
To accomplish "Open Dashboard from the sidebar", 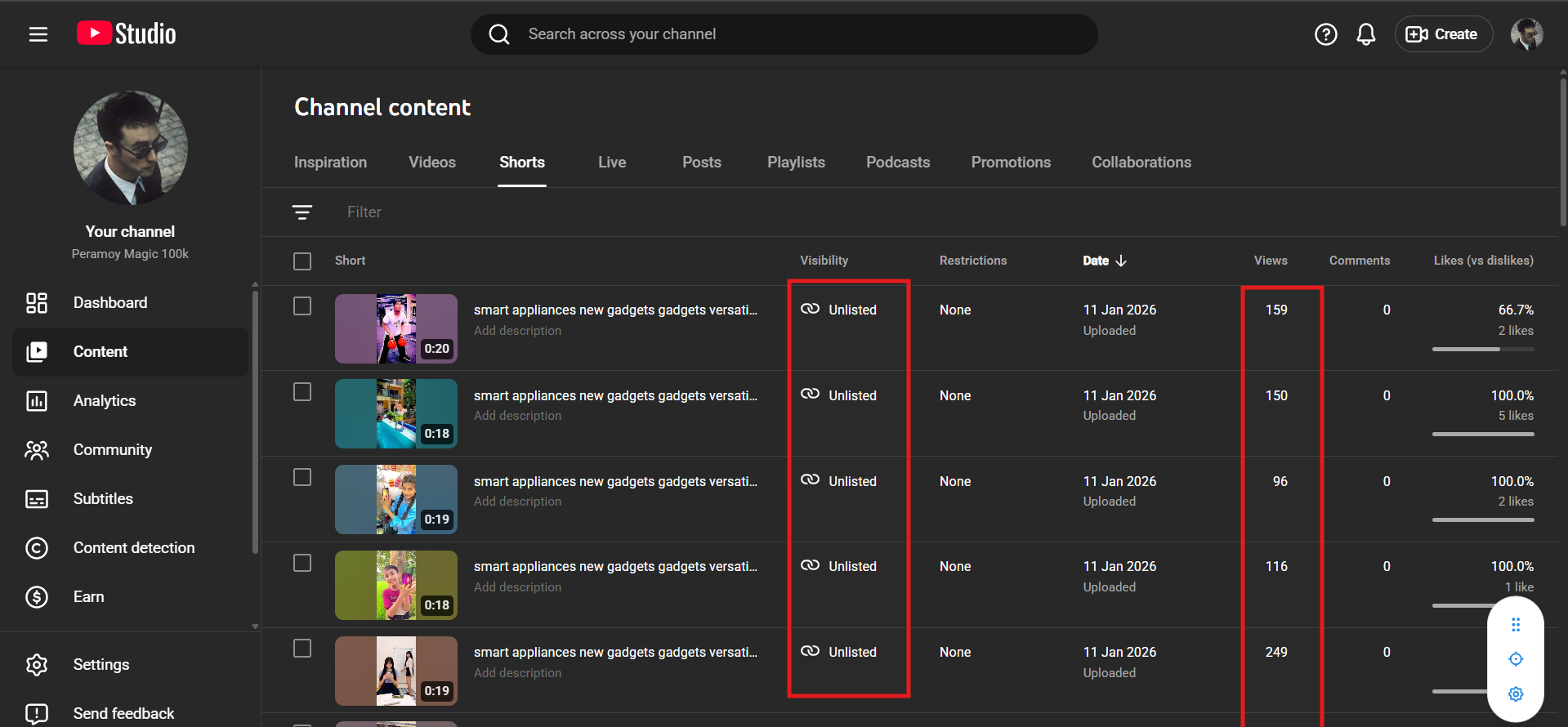I will coord(110,303).
